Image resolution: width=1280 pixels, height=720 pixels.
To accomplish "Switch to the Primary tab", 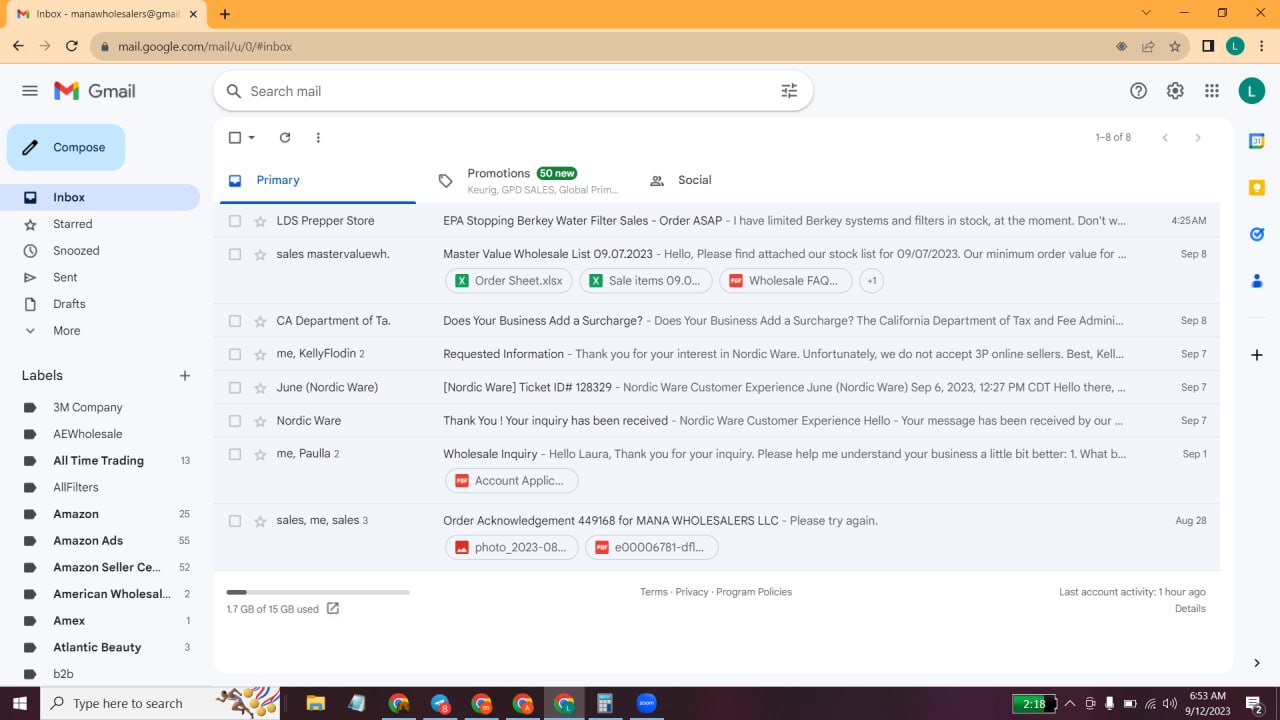I will point(318,180).
